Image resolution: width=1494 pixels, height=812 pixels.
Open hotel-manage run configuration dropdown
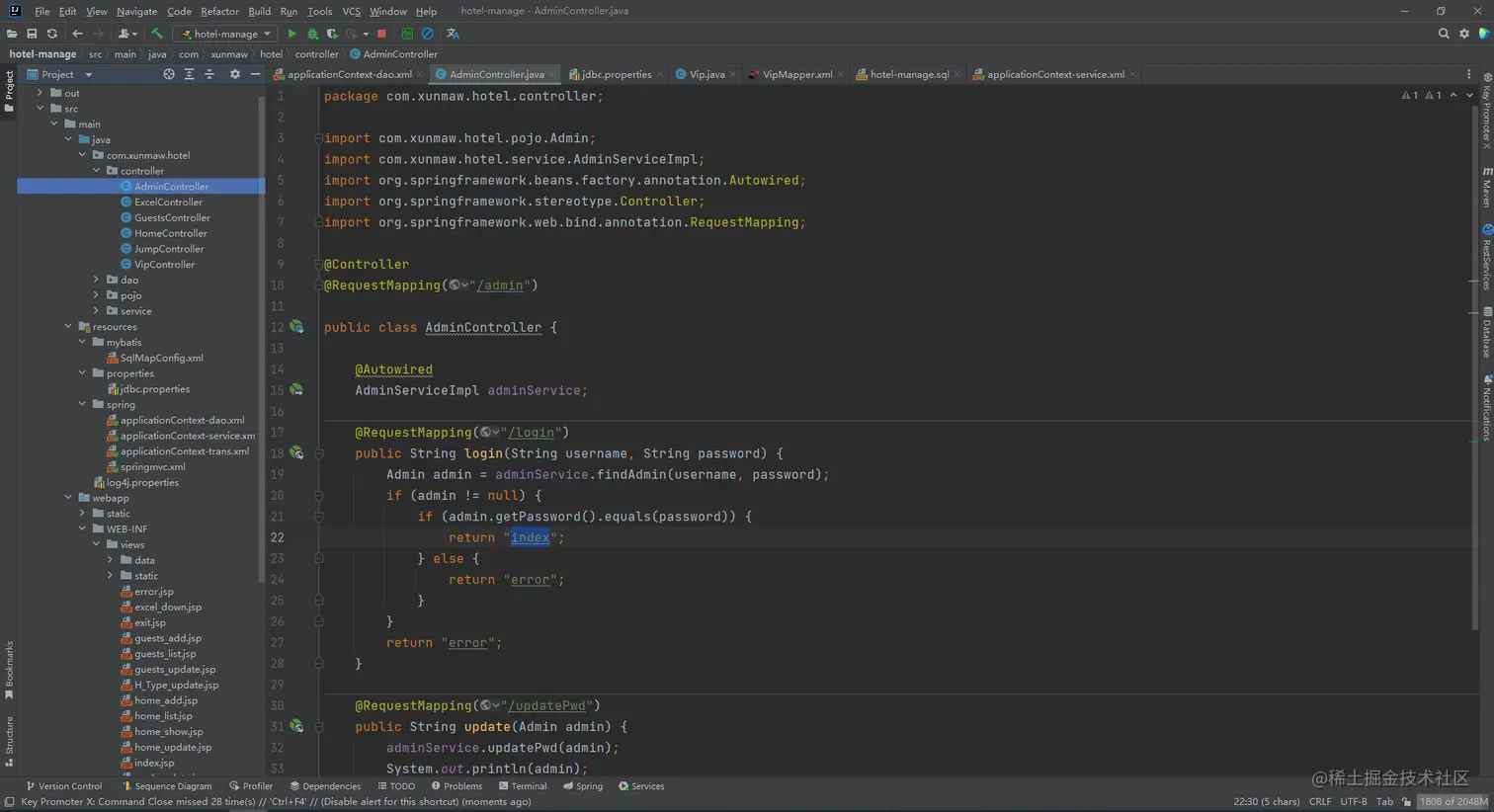[x=226, y=34]
